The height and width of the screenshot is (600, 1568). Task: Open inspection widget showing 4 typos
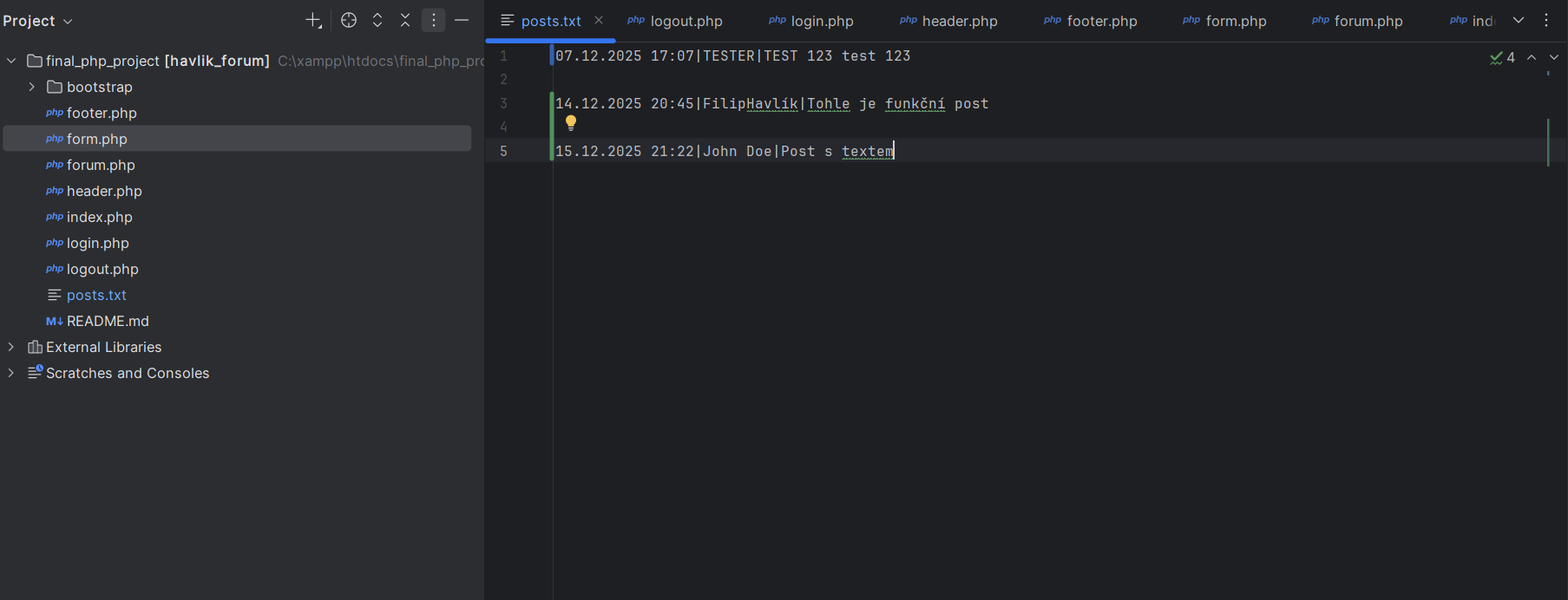(x=1502, y=57)
